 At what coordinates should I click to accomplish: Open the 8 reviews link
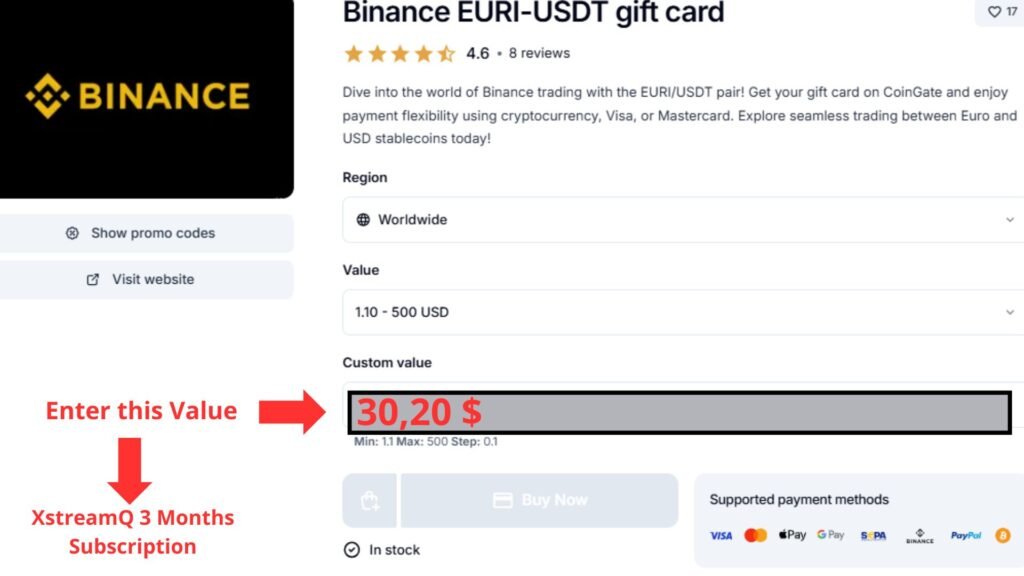coord(539,54)
